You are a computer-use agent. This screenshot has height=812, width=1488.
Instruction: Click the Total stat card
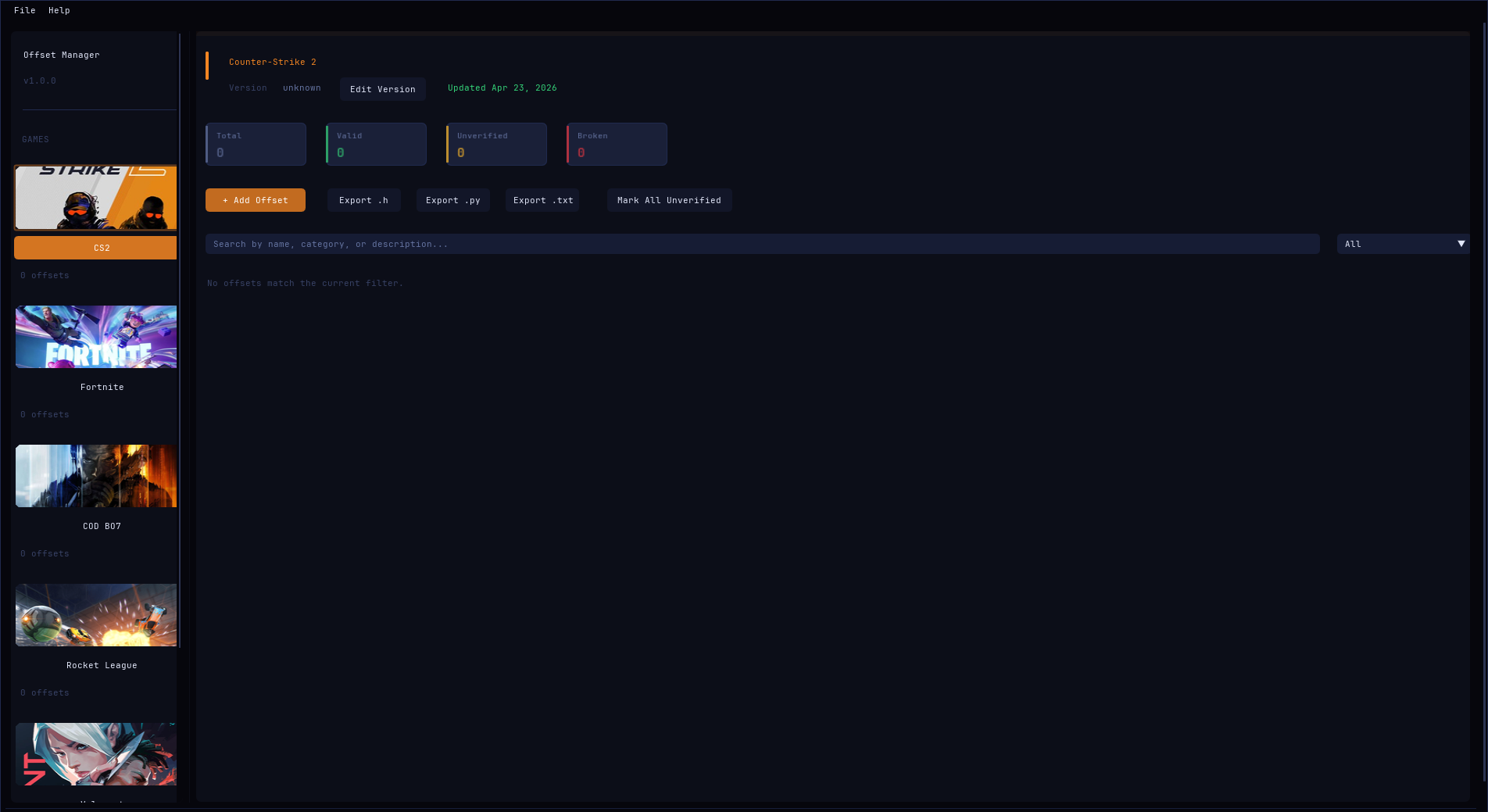[255, 144]
